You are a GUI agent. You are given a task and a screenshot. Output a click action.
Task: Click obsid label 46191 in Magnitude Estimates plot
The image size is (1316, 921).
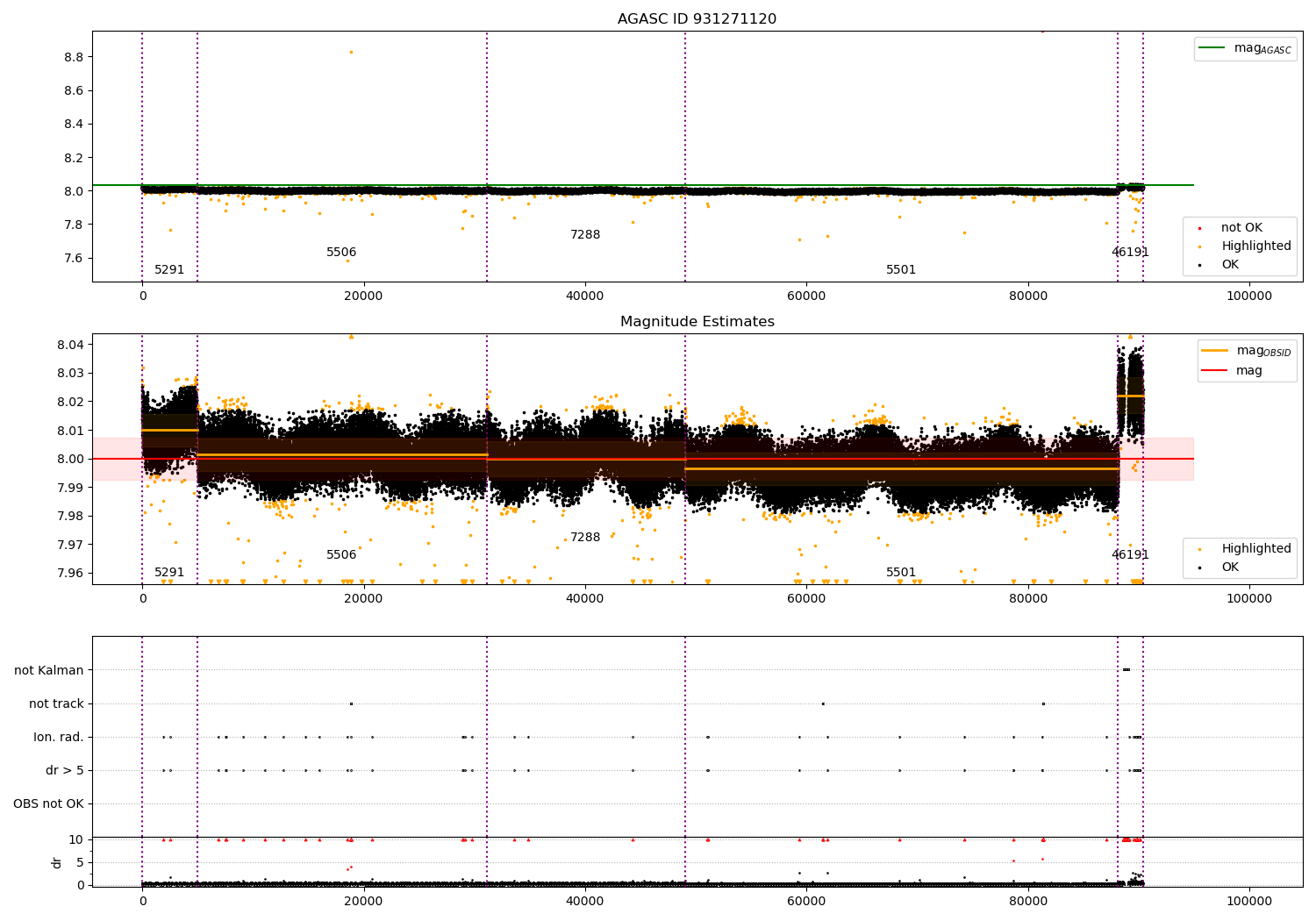[1130, 555]
